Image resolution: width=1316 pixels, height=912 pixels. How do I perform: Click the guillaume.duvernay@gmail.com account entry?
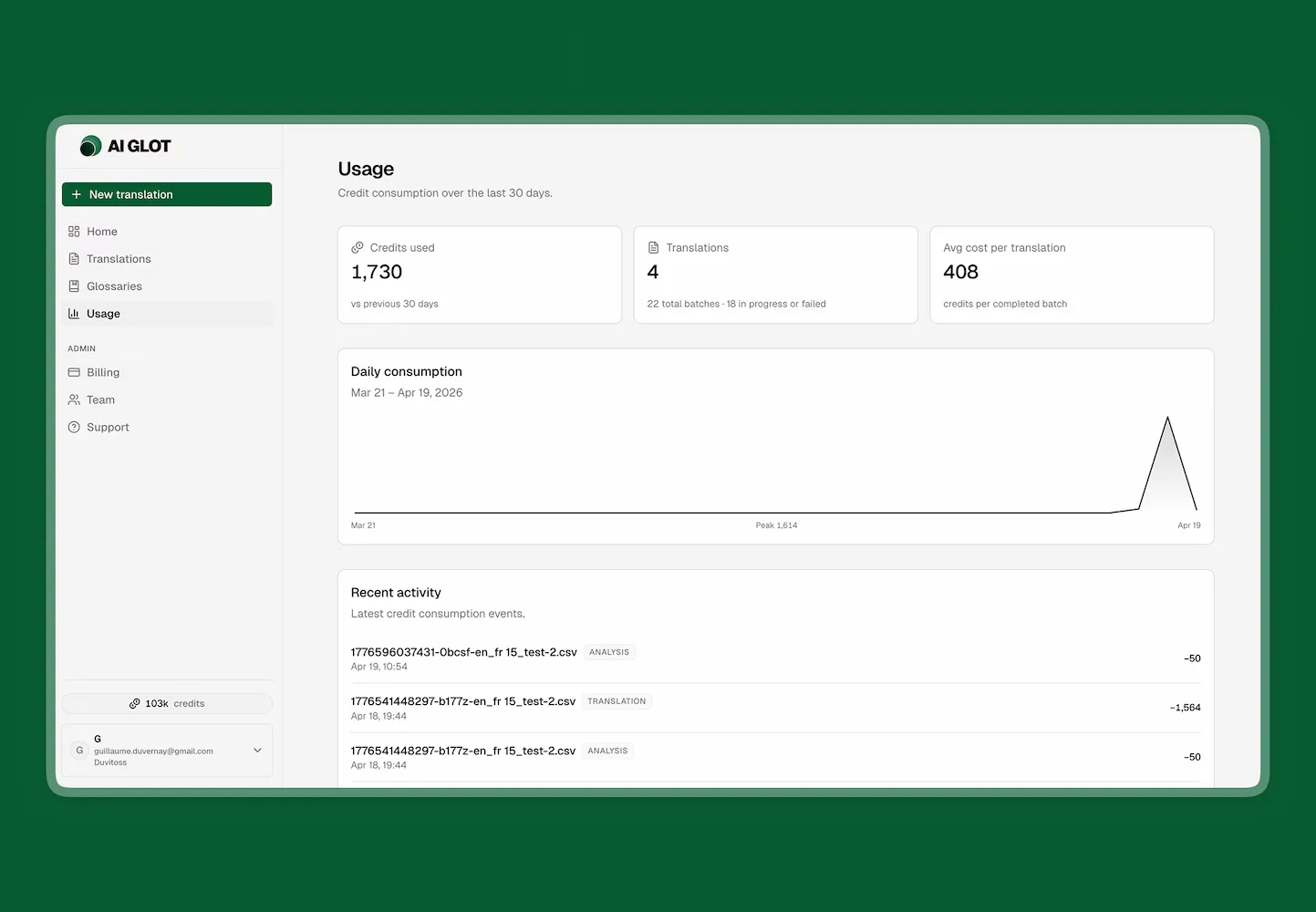[155, 751]
